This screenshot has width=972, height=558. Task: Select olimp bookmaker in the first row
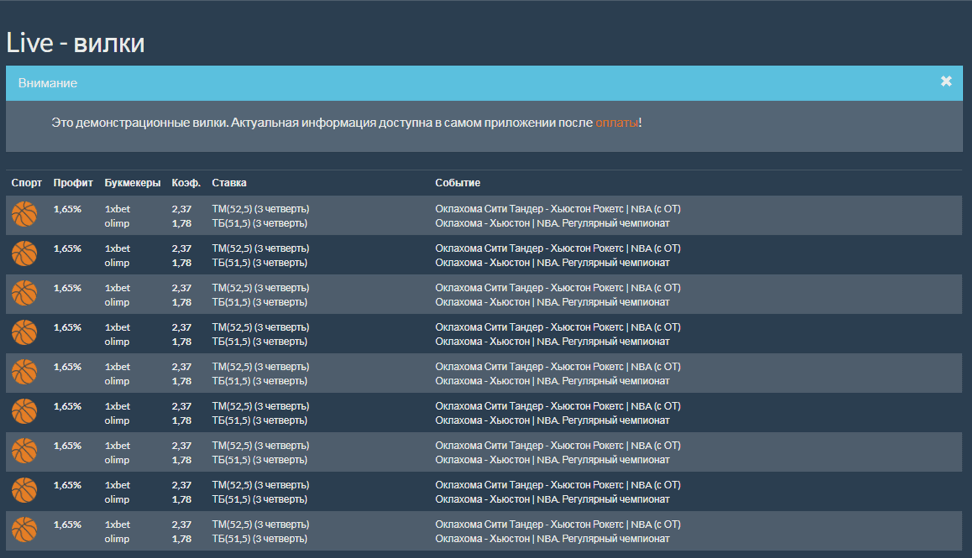click(x=117, y=223)
